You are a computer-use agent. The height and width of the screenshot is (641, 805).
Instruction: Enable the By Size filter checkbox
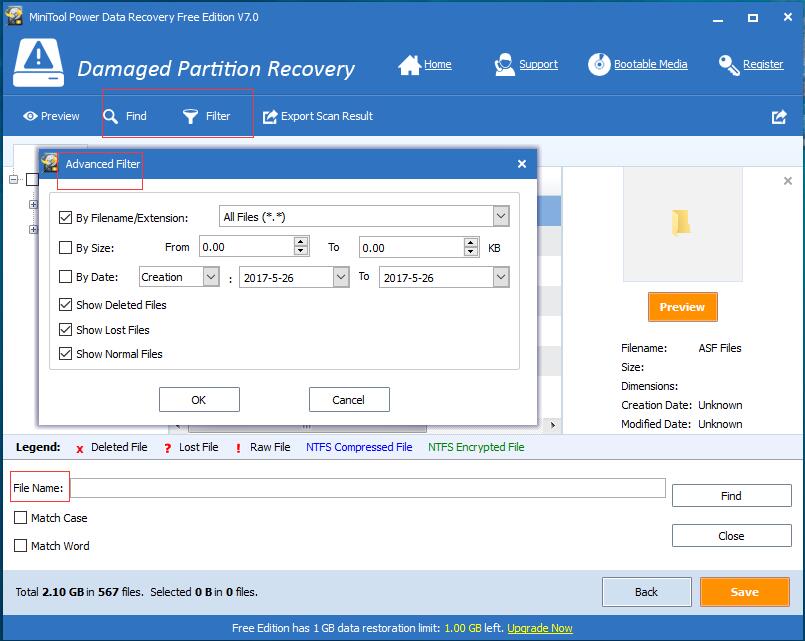66,247
